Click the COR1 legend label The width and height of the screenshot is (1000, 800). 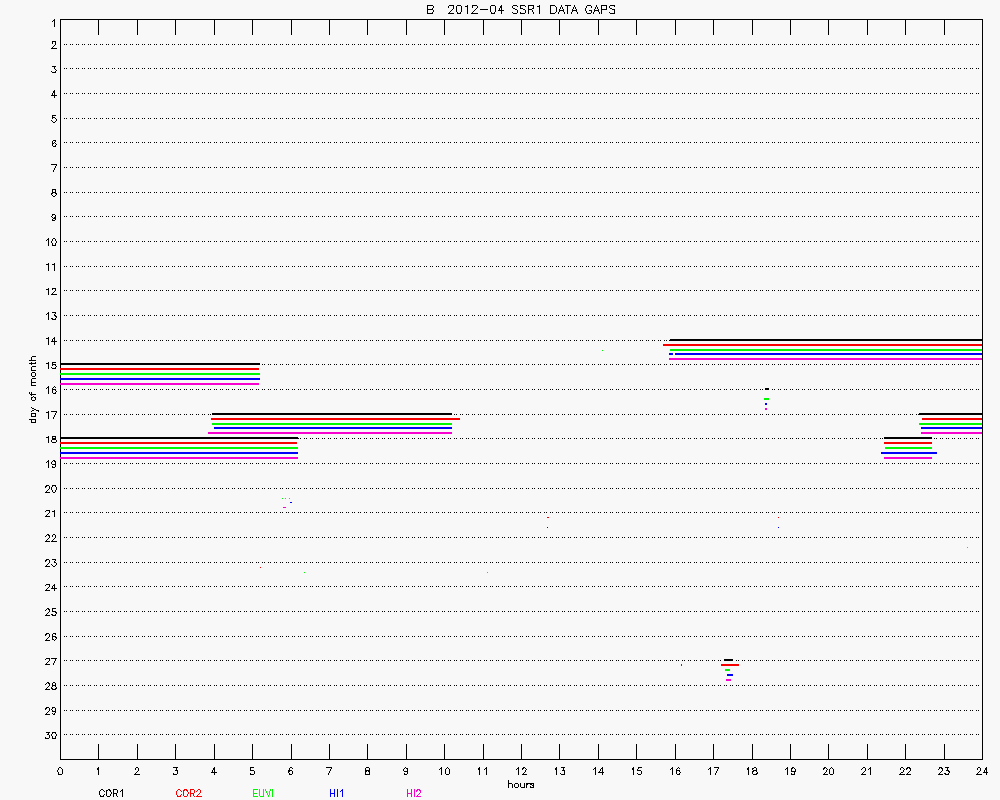coord(111,793)
